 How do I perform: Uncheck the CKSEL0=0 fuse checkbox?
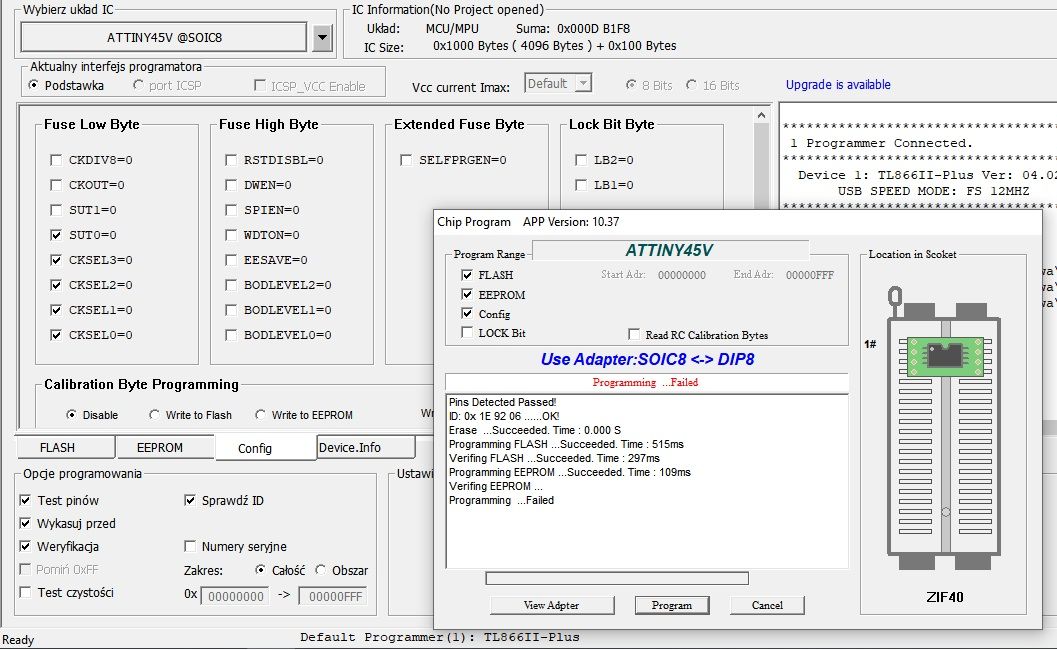56,334
